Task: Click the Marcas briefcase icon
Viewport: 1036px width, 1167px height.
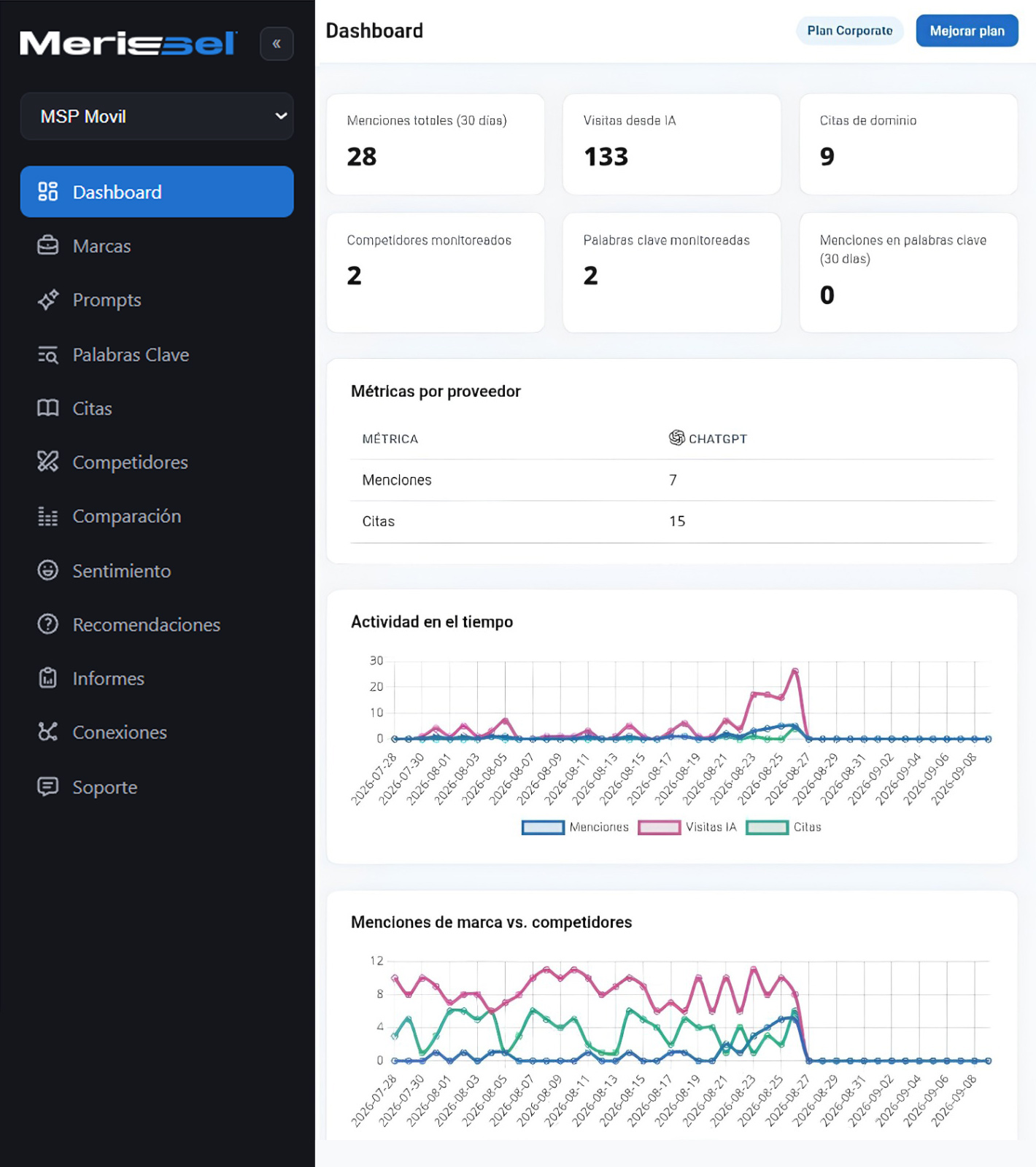Action: pyautogui.click(x=48, y=246)
